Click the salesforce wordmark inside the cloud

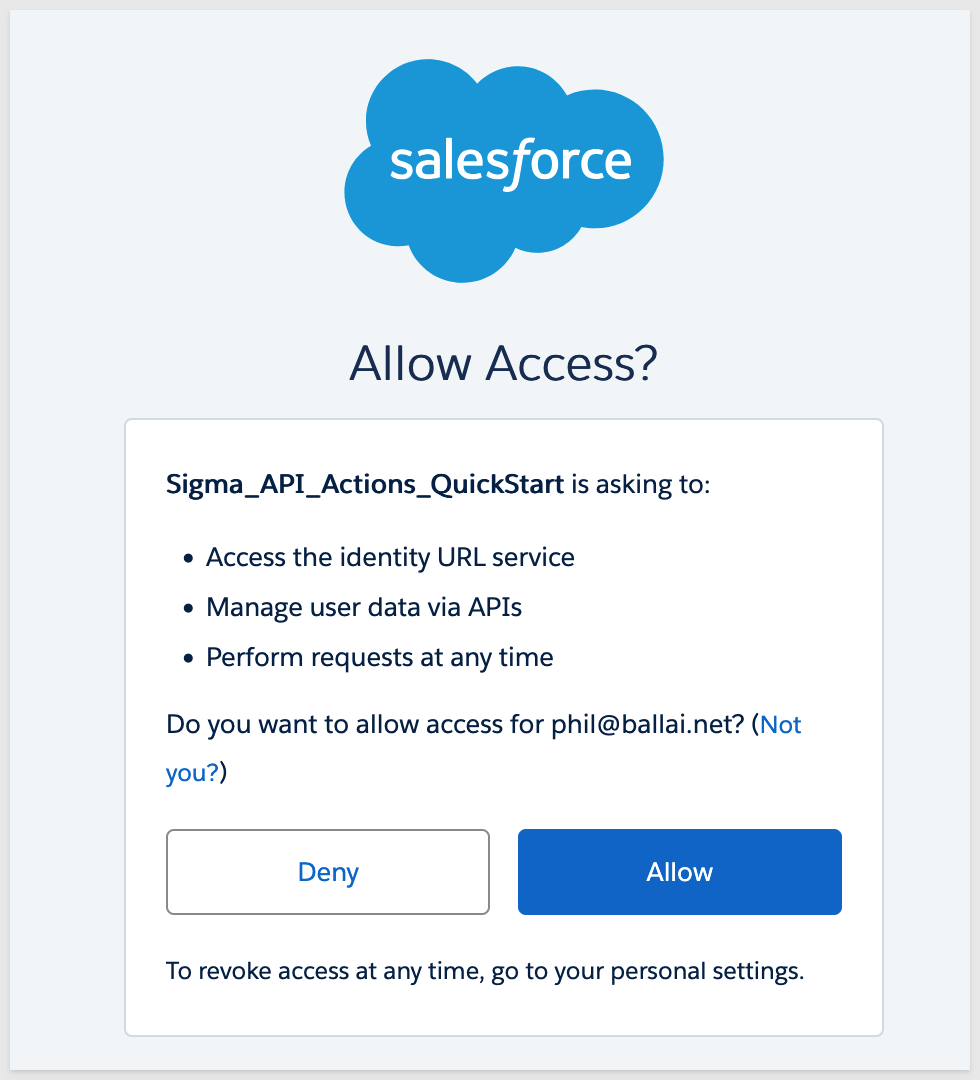click(510, 162)
